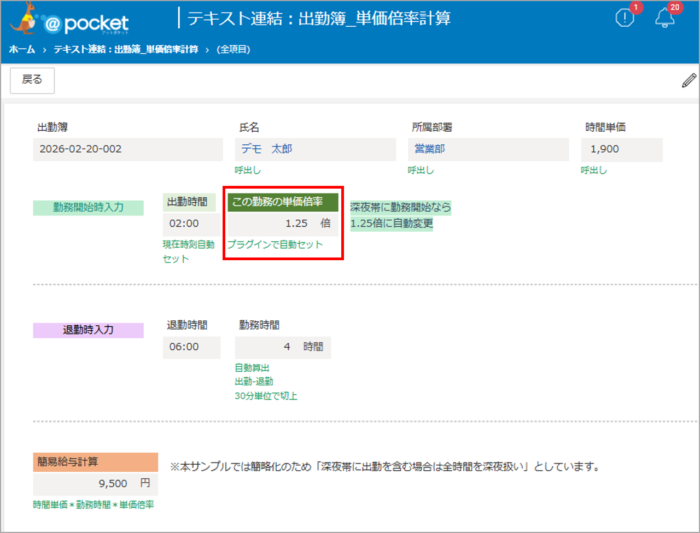This screenshot has height=533, width=700.
Task: Click the (全項目) breadcrumb item
Action: [x=233, y=49]
